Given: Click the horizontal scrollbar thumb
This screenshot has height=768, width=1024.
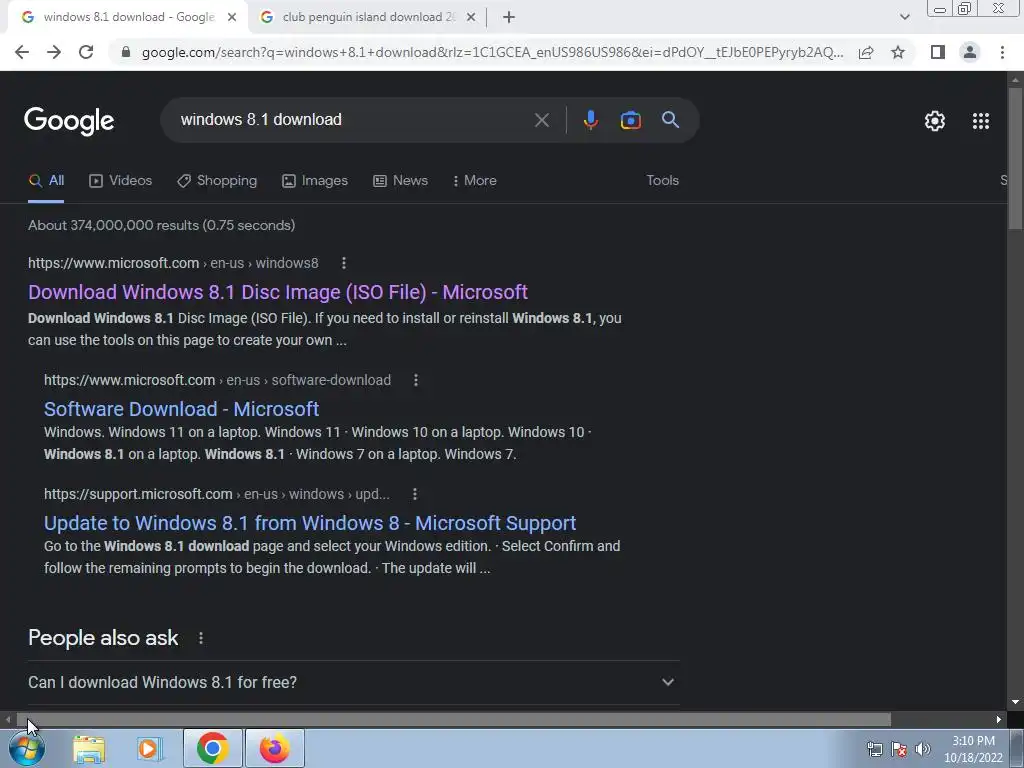Looking at the screenshot, I should point(453,720).
